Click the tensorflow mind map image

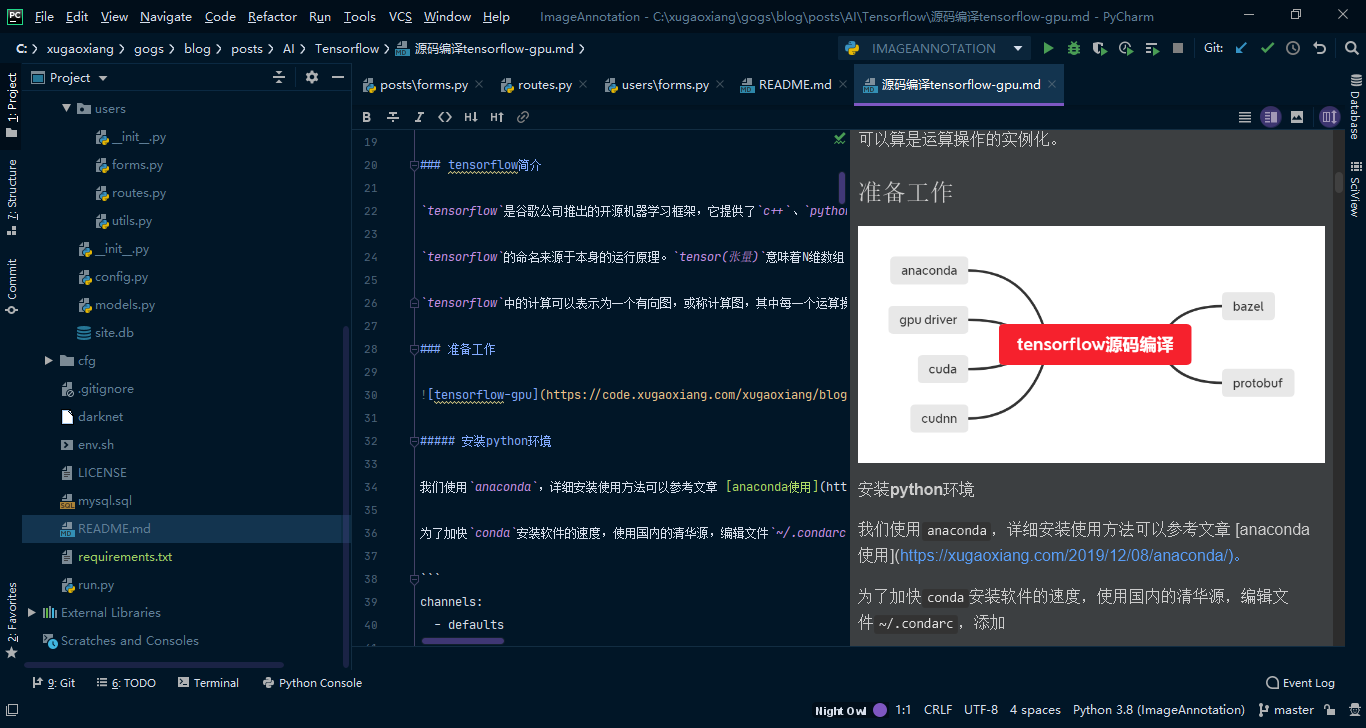pos(1091,344)
